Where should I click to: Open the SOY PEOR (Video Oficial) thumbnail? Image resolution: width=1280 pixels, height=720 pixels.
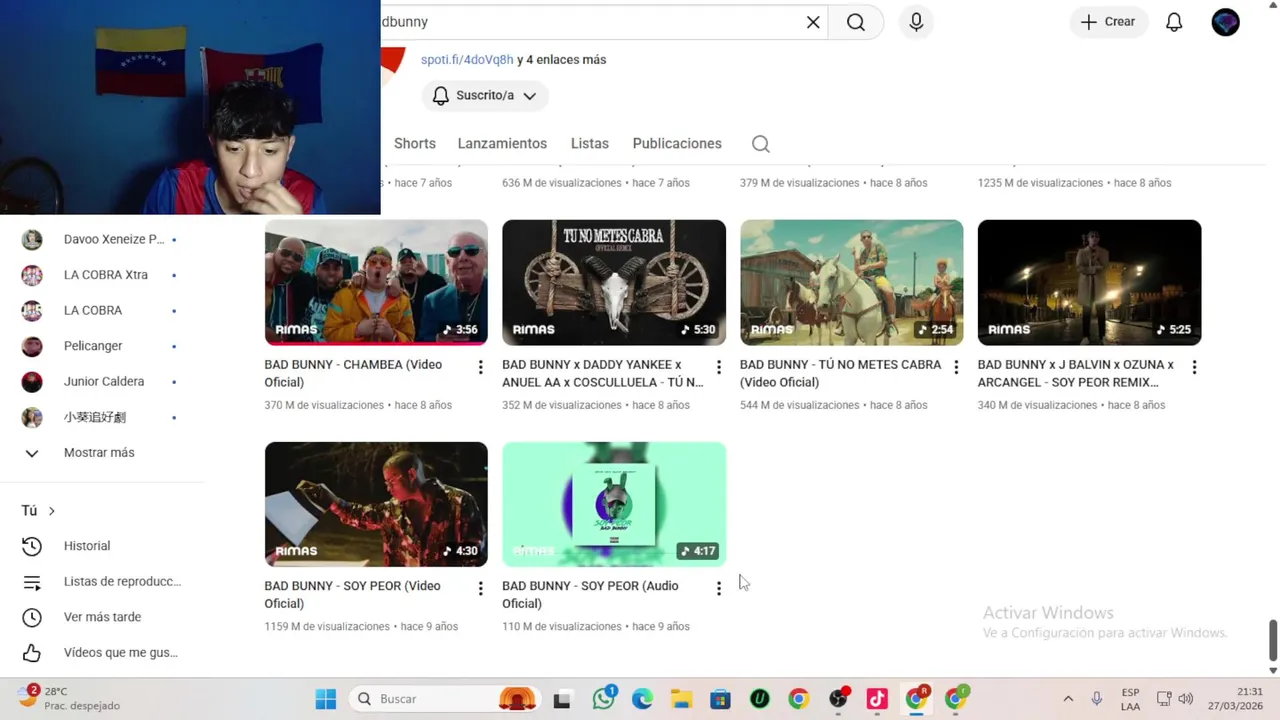click(376, 504)
